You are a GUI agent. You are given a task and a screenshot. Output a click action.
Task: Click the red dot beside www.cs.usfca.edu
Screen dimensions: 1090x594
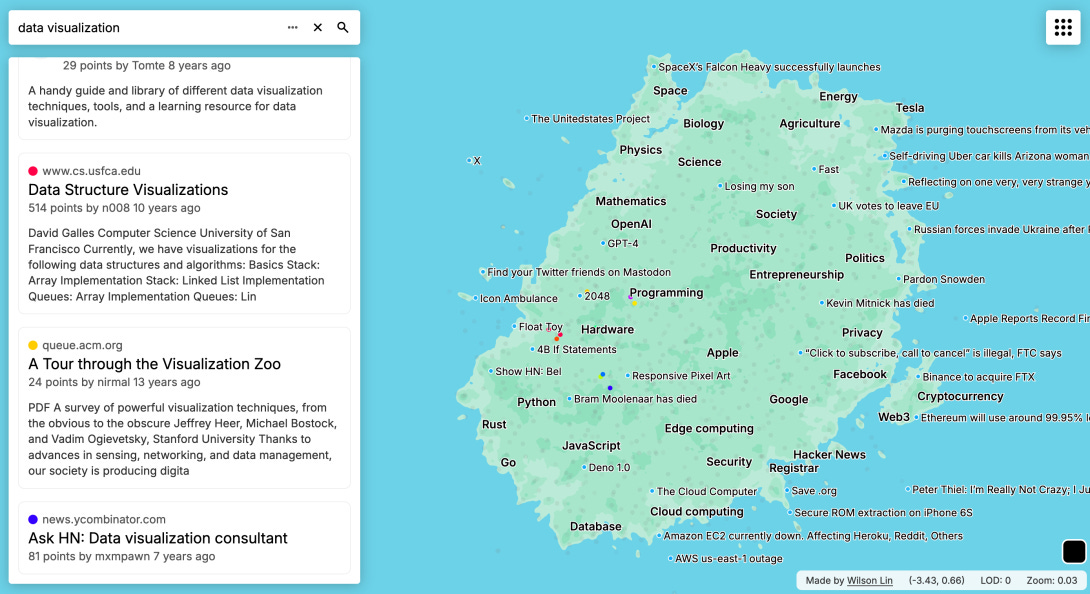33,171
